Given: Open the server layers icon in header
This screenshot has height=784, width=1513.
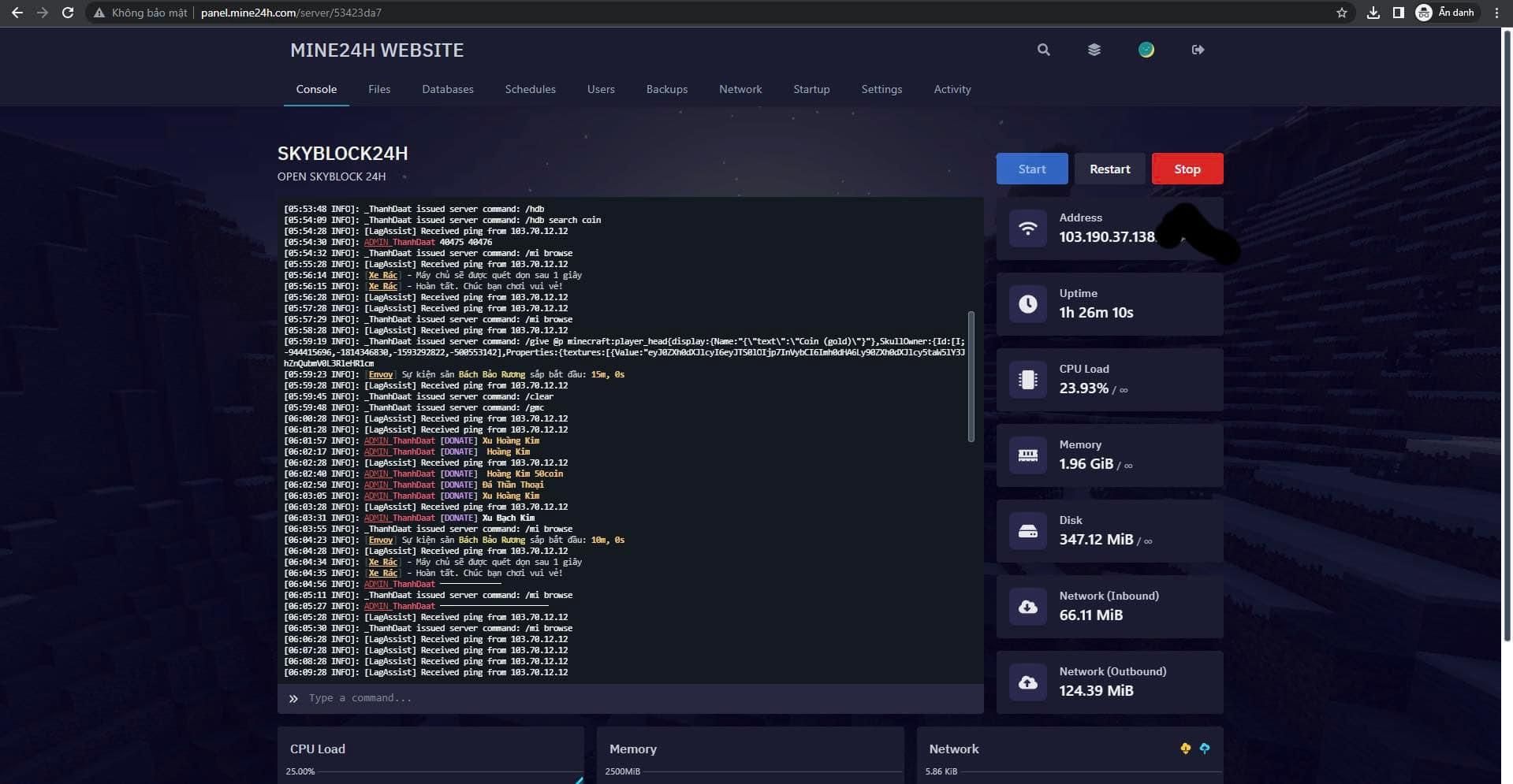Looking at the screenshot, I should point(1094,50).
